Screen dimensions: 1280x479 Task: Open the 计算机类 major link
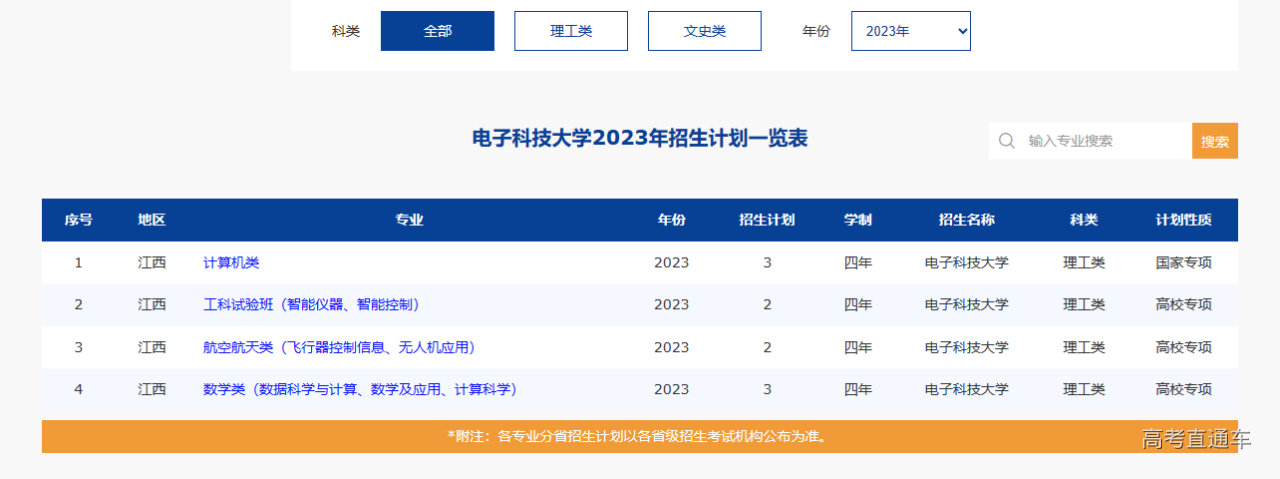pos(231,263)
